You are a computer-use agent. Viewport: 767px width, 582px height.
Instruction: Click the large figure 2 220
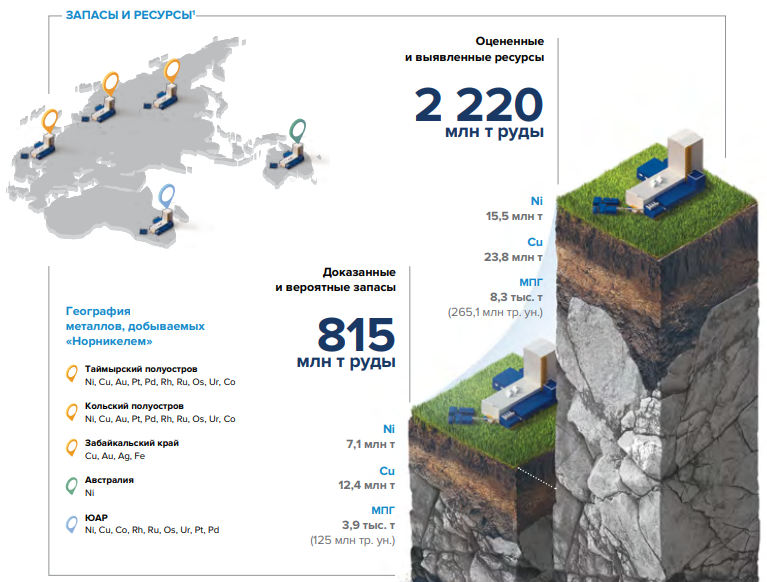click(x=478, y=104)
